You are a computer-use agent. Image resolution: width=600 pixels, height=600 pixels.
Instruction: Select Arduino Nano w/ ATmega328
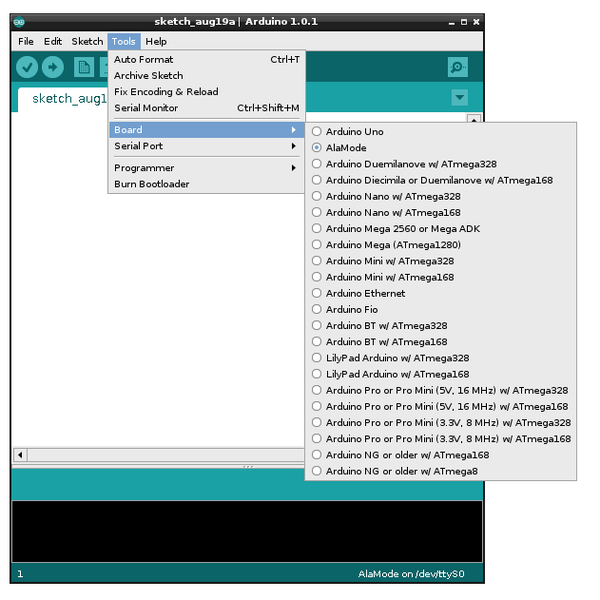(x=440, y=196)
